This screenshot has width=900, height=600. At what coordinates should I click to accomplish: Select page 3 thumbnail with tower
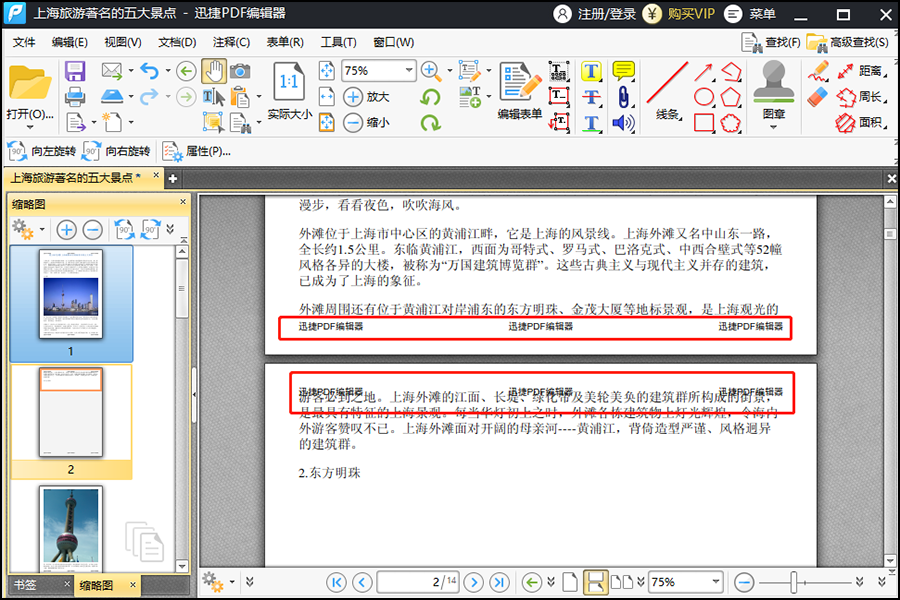click(71, 528)
